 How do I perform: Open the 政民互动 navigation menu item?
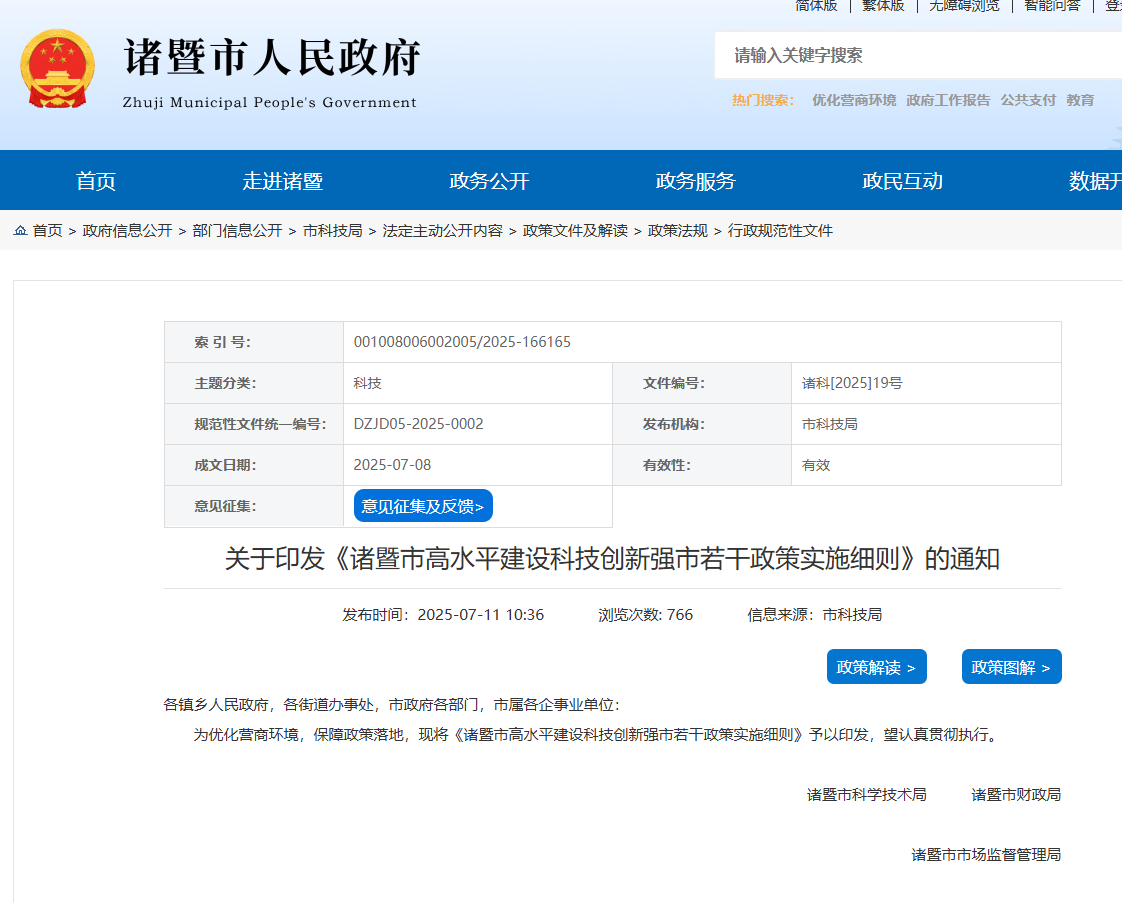899,180
